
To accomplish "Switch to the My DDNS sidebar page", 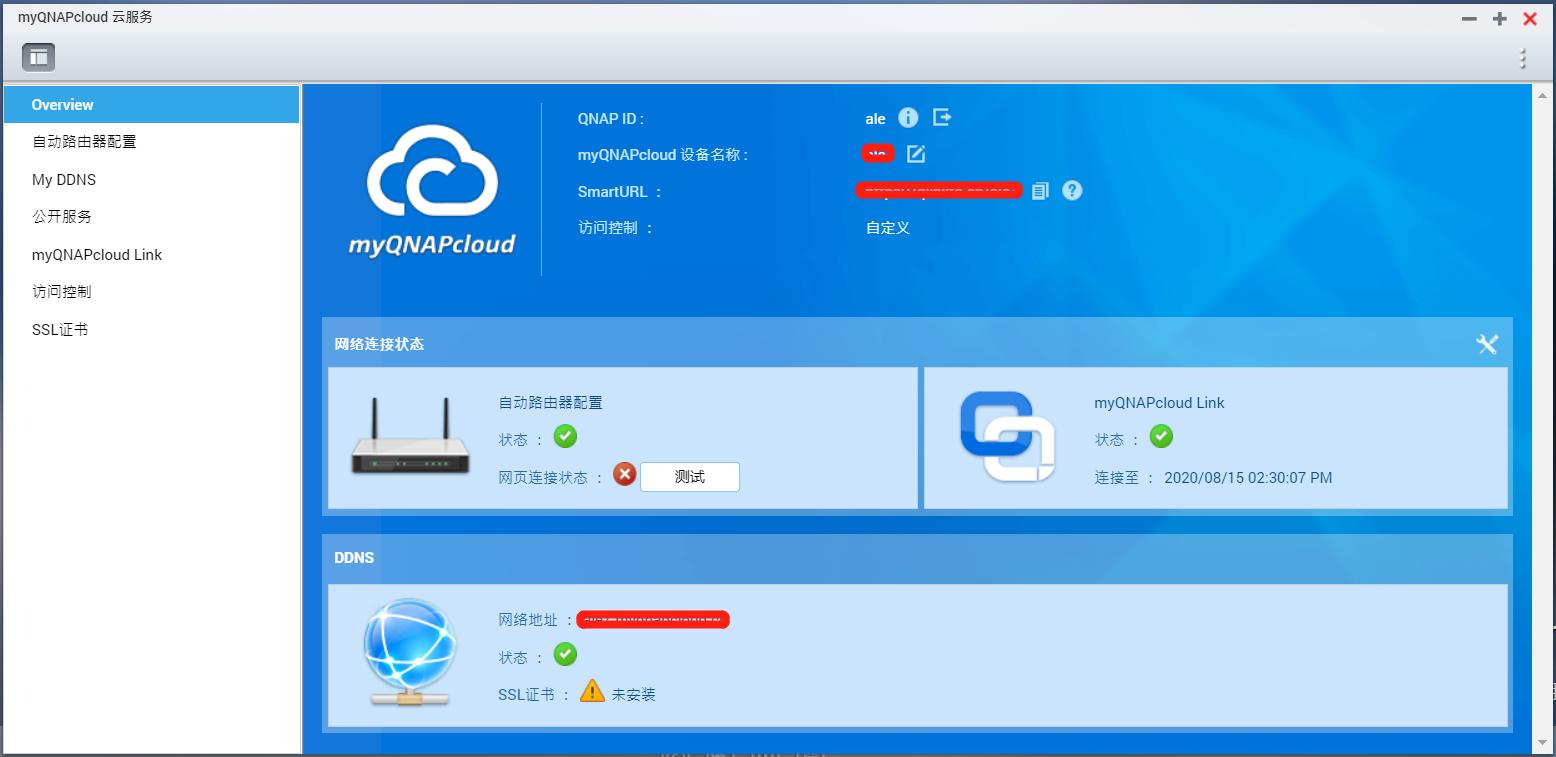I will pos(63,179).
